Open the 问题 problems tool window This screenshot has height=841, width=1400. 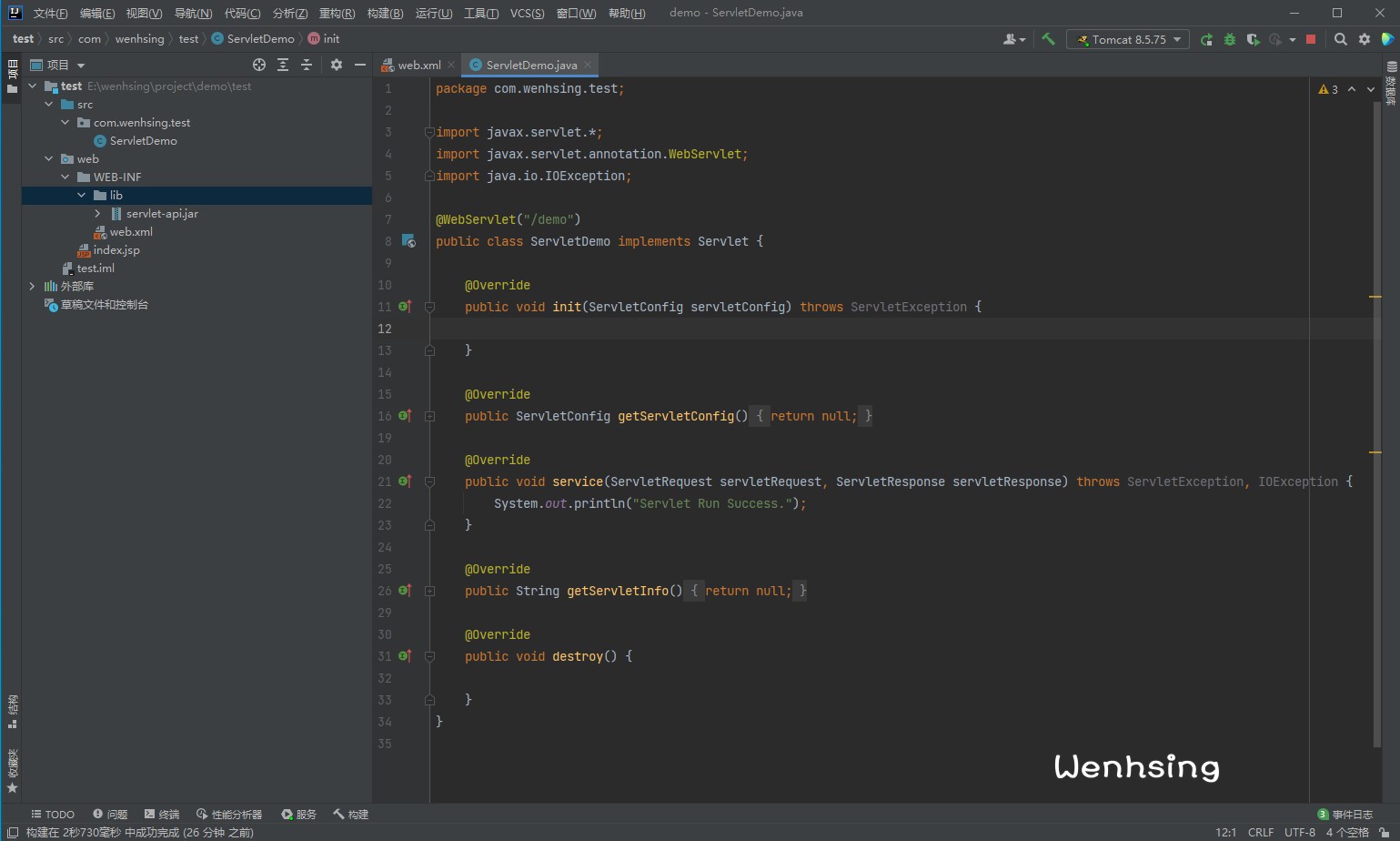point(110,815)
